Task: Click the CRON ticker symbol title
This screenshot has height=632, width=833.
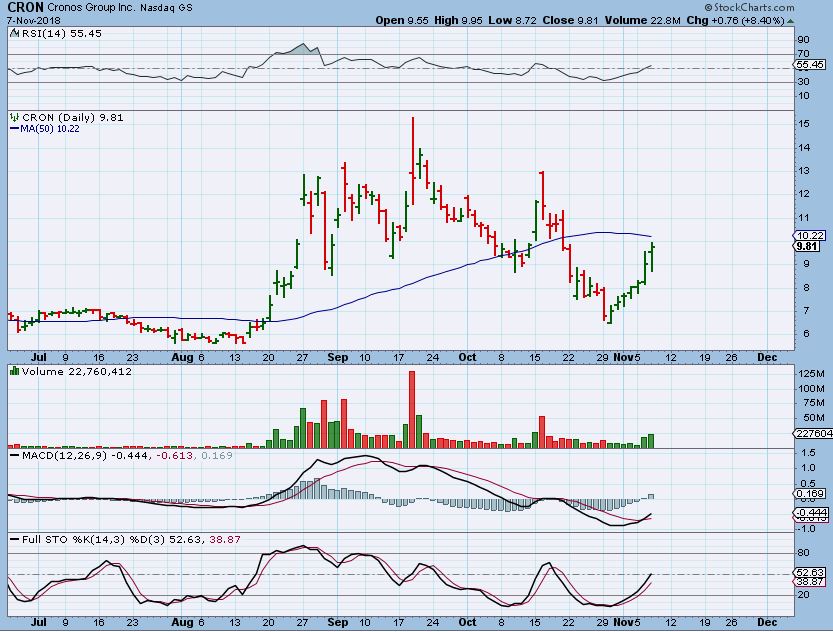Action: pos(25,7)
